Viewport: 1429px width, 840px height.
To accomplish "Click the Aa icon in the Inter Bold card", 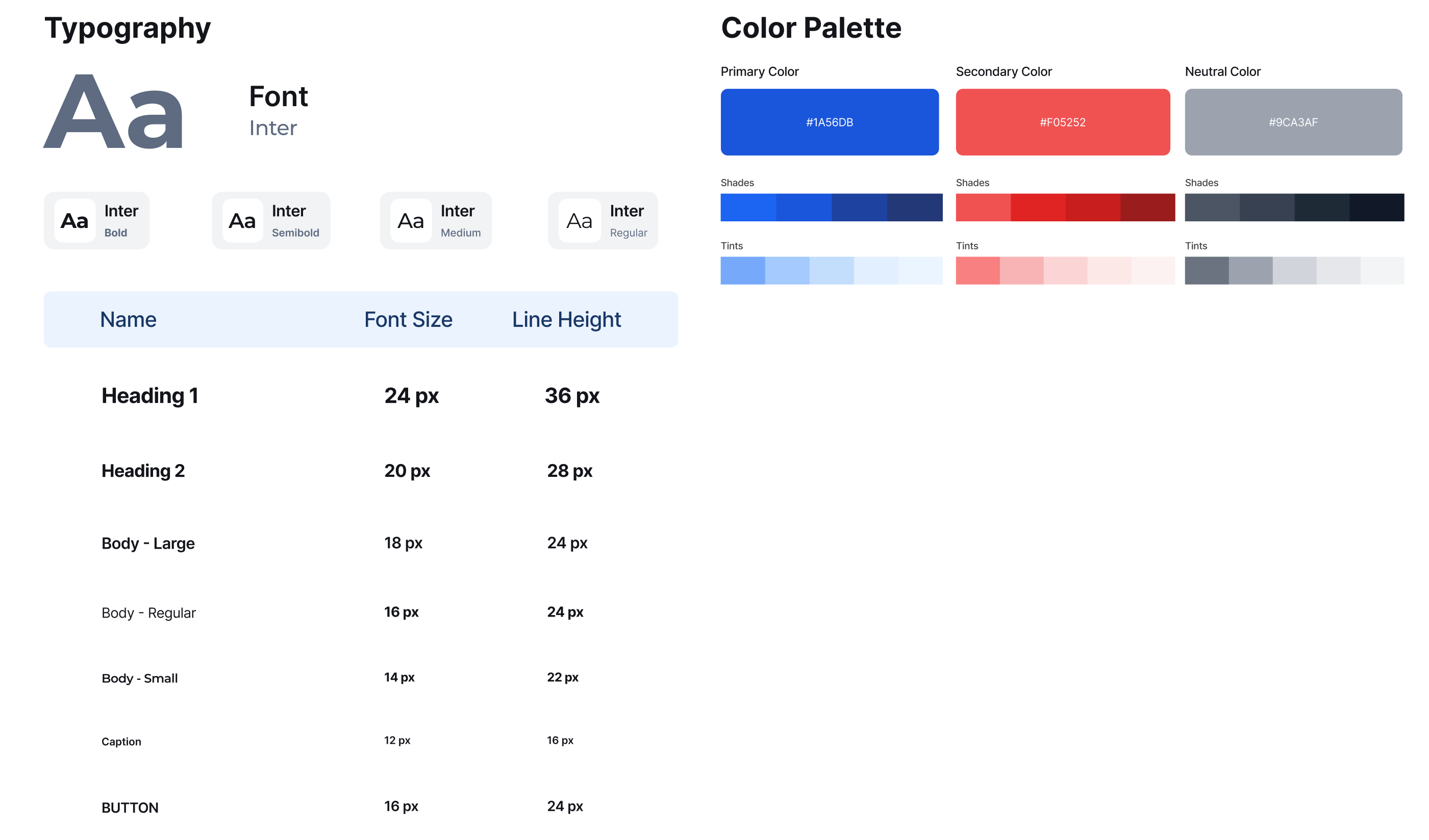I will [x=75, y=220].
